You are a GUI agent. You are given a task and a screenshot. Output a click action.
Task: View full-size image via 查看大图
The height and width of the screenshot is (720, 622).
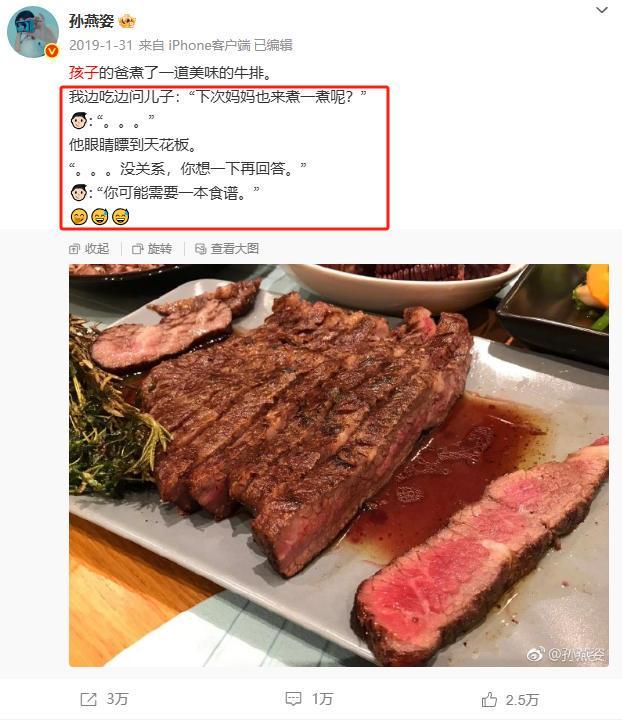227,249
